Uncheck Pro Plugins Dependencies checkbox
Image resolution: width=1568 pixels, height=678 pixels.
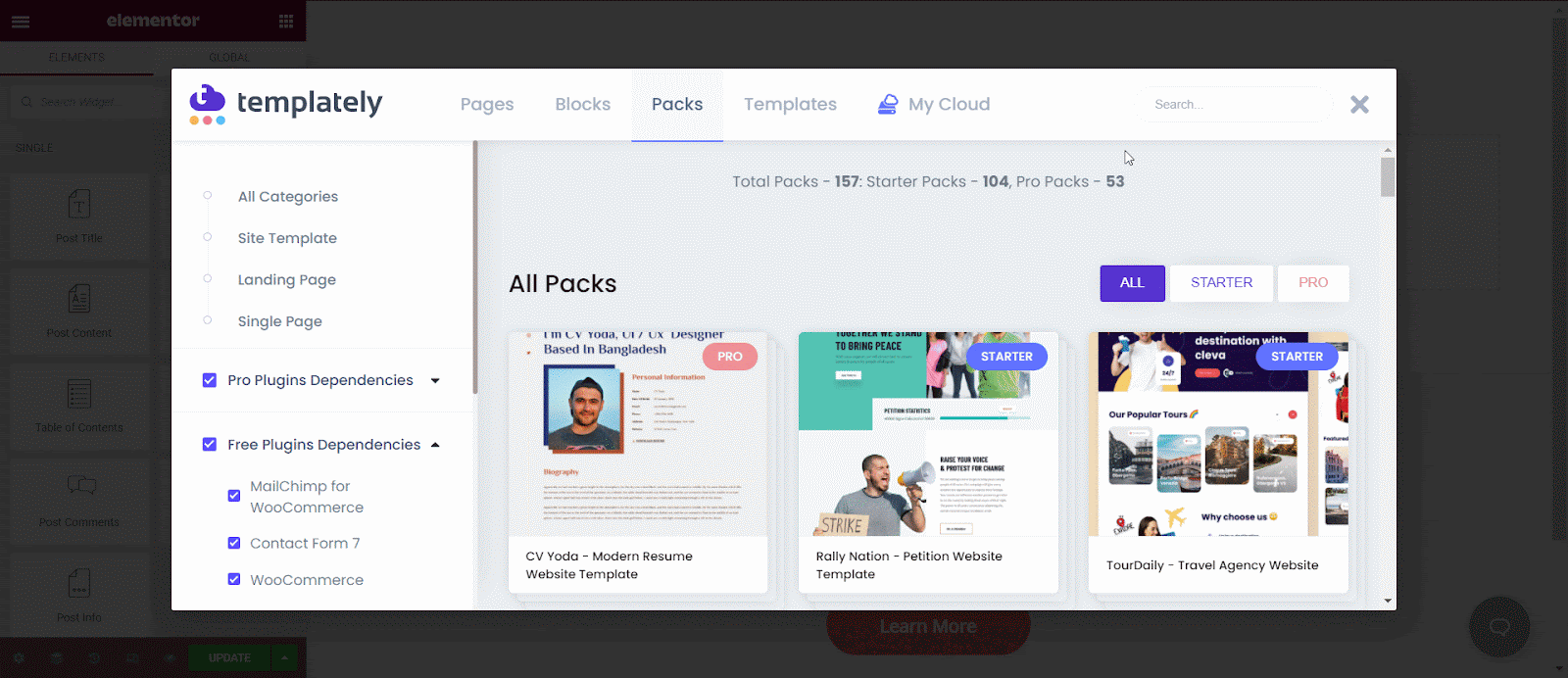coord(210,380)
